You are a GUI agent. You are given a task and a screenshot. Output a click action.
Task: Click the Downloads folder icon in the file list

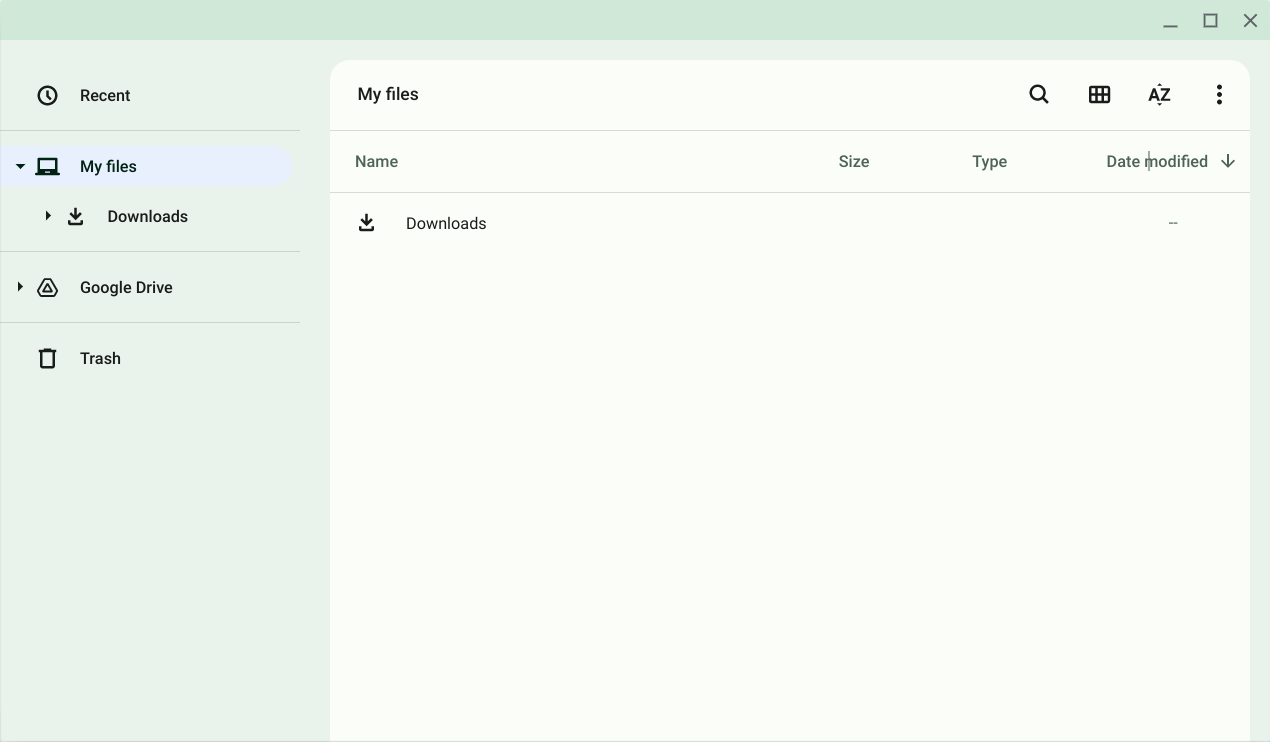(367, 222)
